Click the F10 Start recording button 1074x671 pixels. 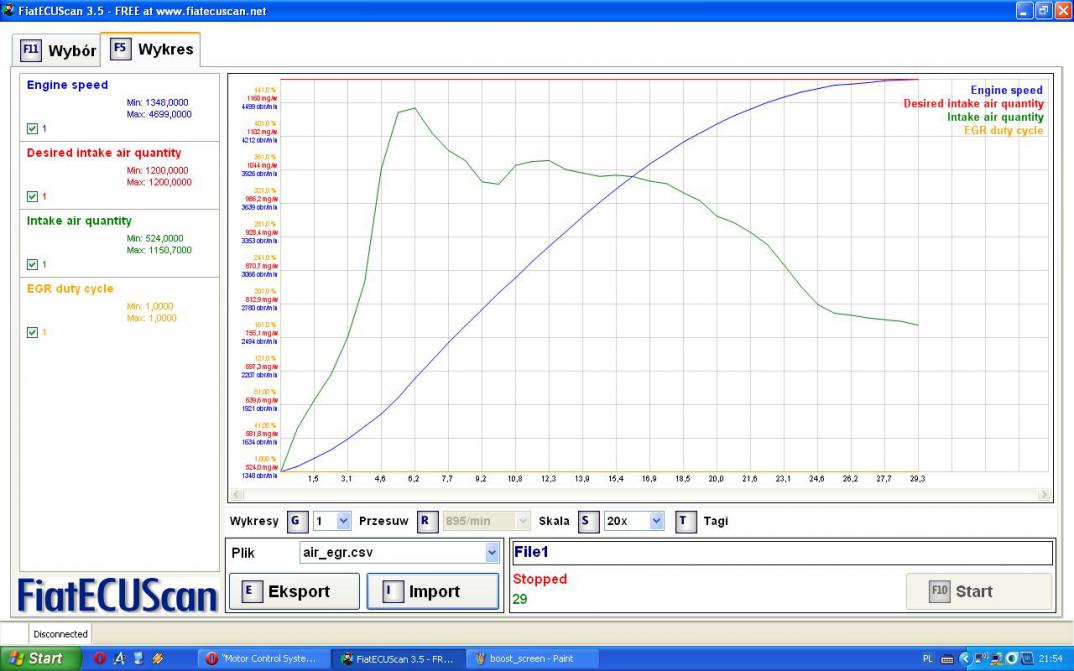click(x=979, y=591)
